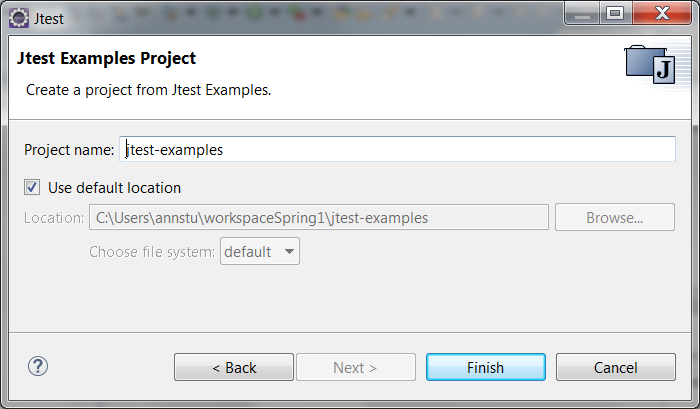This screenshot has width=700, height=409.
Task: Click the Browse... button
Action: pos(615,217)
